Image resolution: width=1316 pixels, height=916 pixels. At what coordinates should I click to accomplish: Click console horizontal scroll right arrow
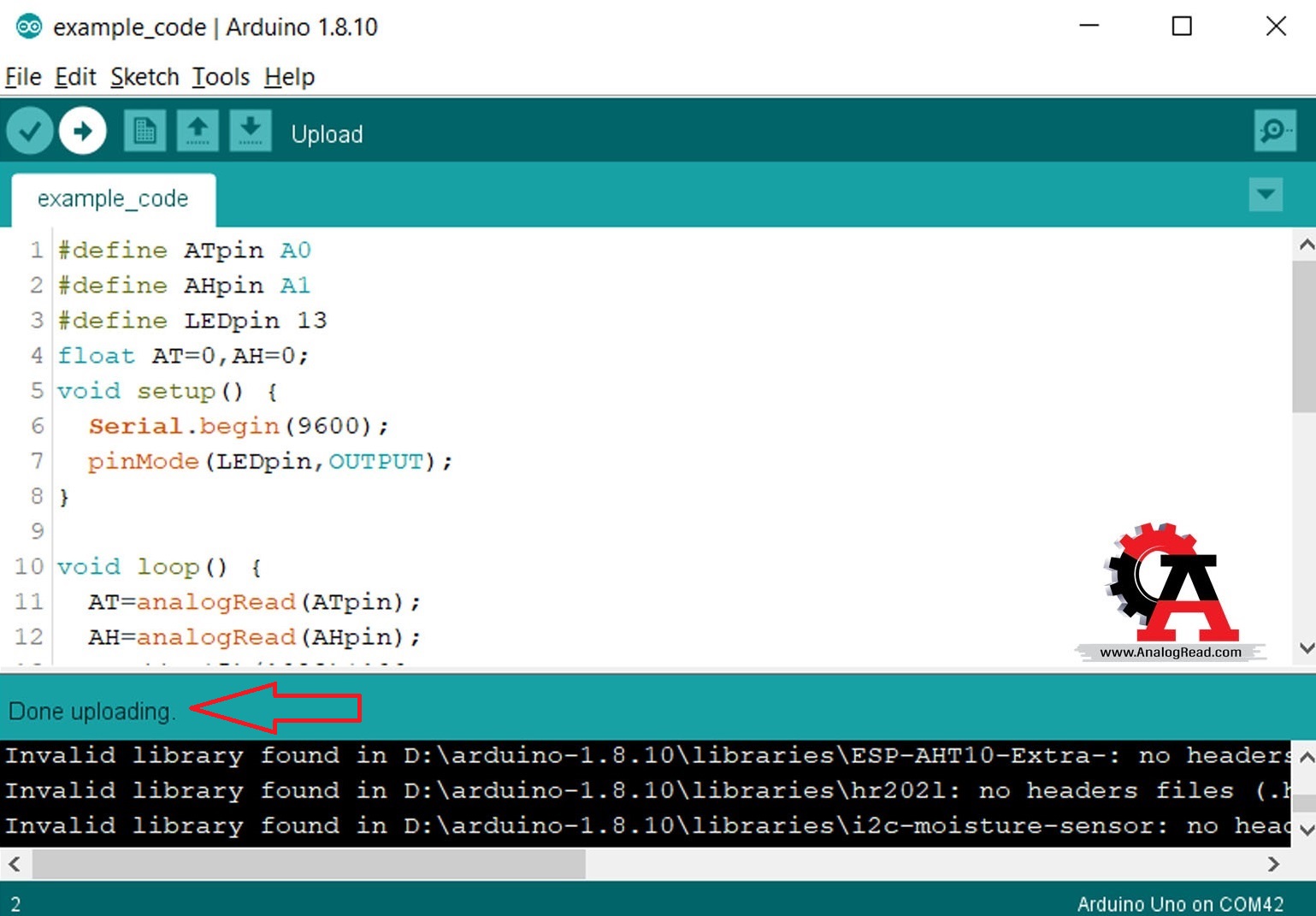coord(1273,864)
